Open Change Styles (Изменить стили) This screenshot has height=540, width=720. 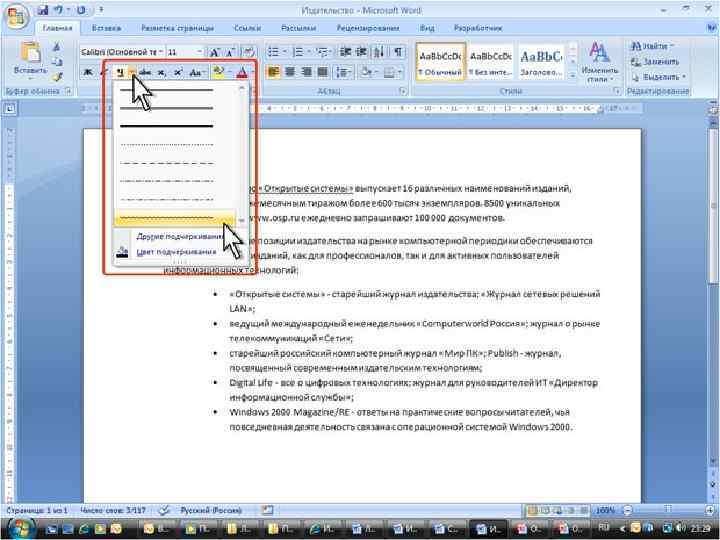coord(599,62)
